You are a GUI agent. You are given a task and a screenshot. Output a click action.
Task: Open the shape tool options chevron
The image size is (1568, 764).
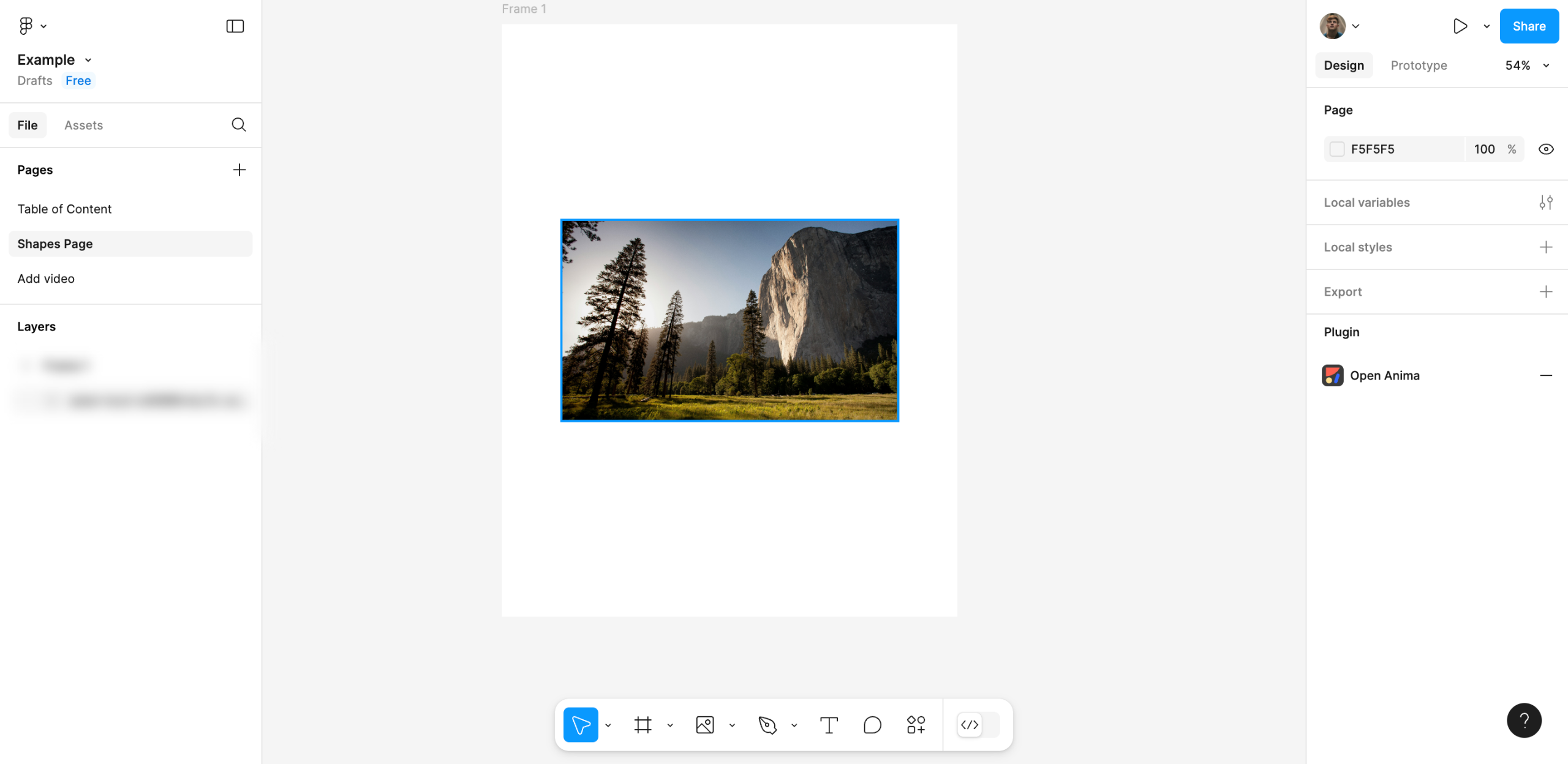point(732,725)
